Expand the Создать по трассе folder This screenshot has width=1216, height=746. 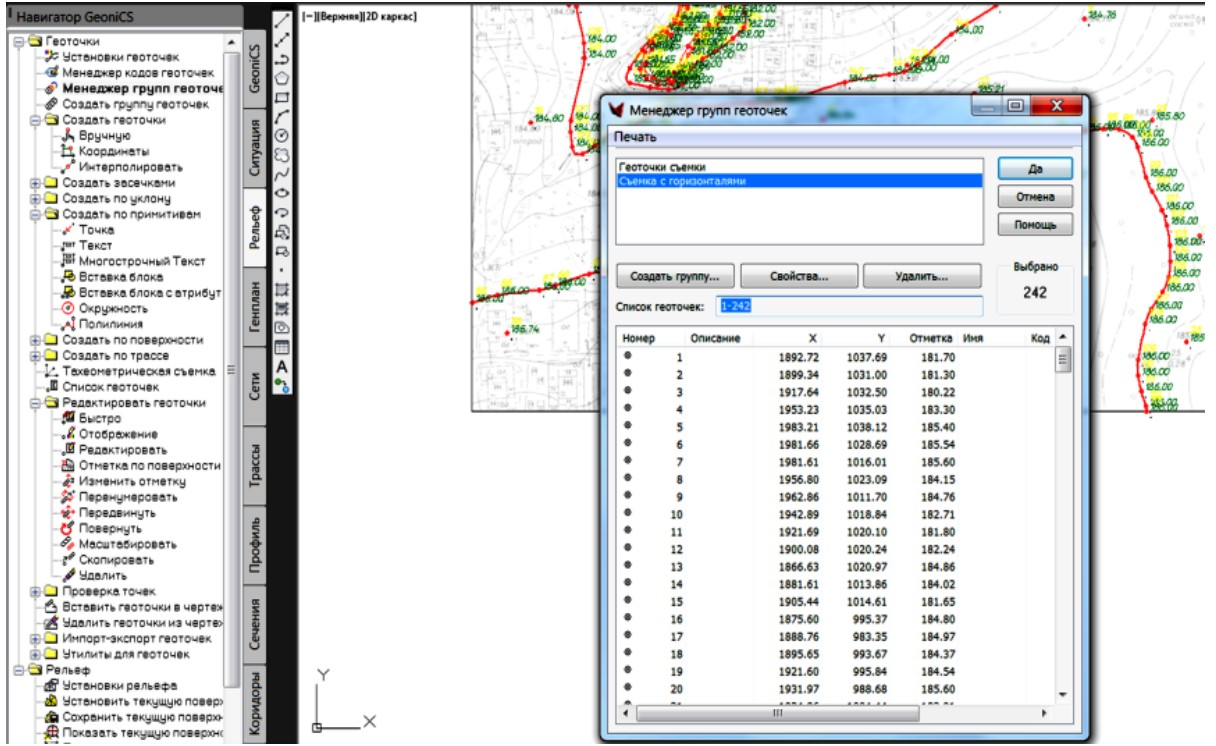(36, 356)
